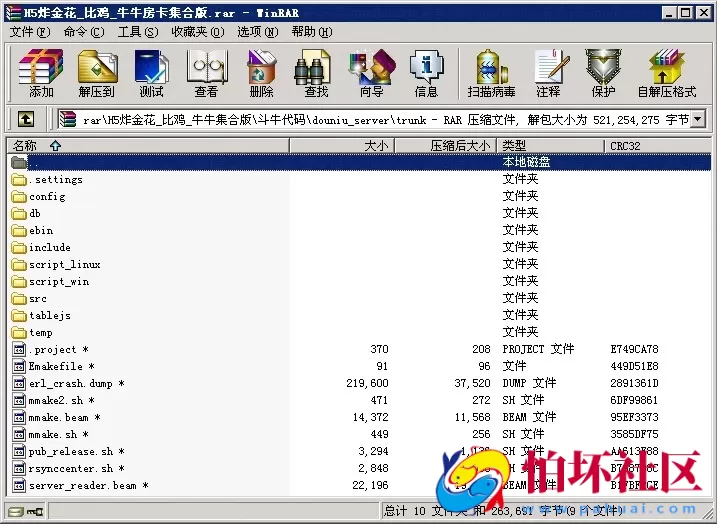The width and height of the screenshot is (717, 524).
Task: Click the Add (添加) toolbar icon
Action: click(41, 73)
